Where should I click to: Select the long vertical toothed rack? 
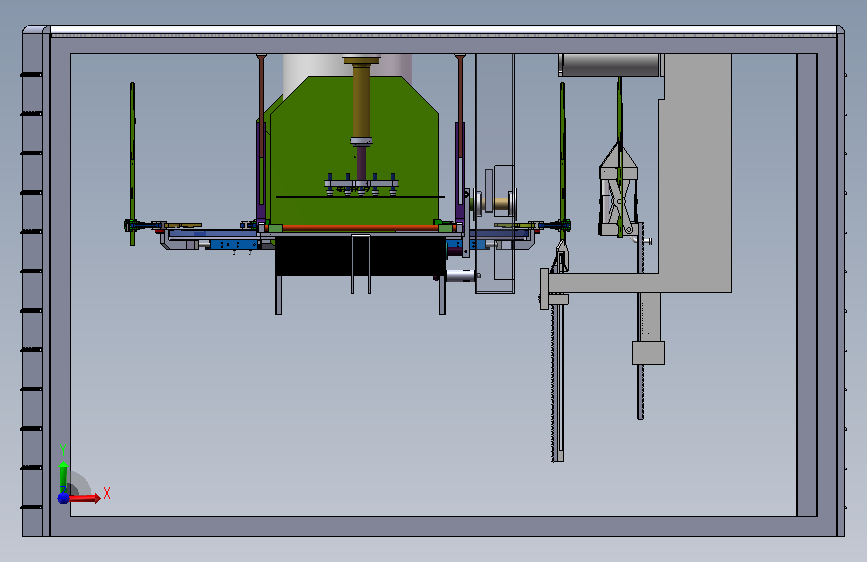pyautogui.click(x=557, y=382)
